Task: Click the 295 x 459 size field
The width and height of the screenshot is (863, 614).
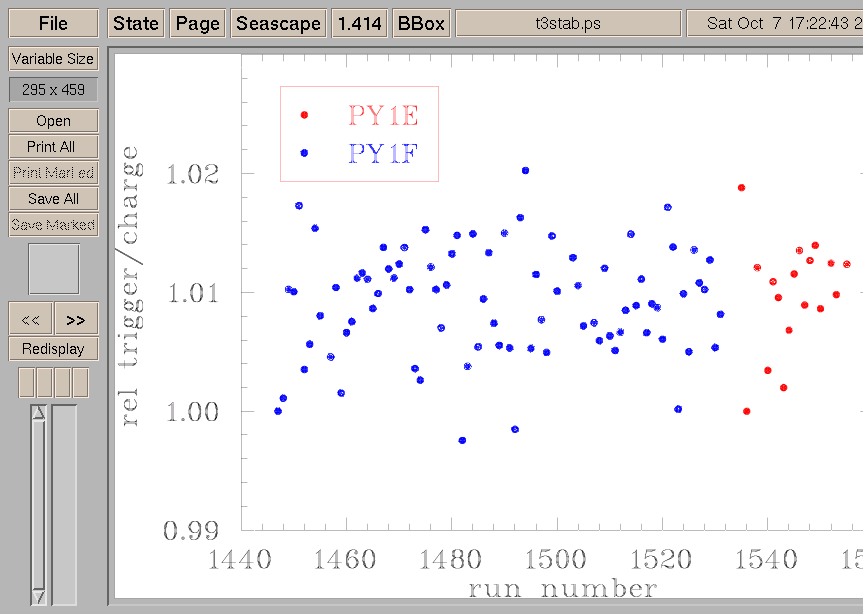Action: [53, 90]
